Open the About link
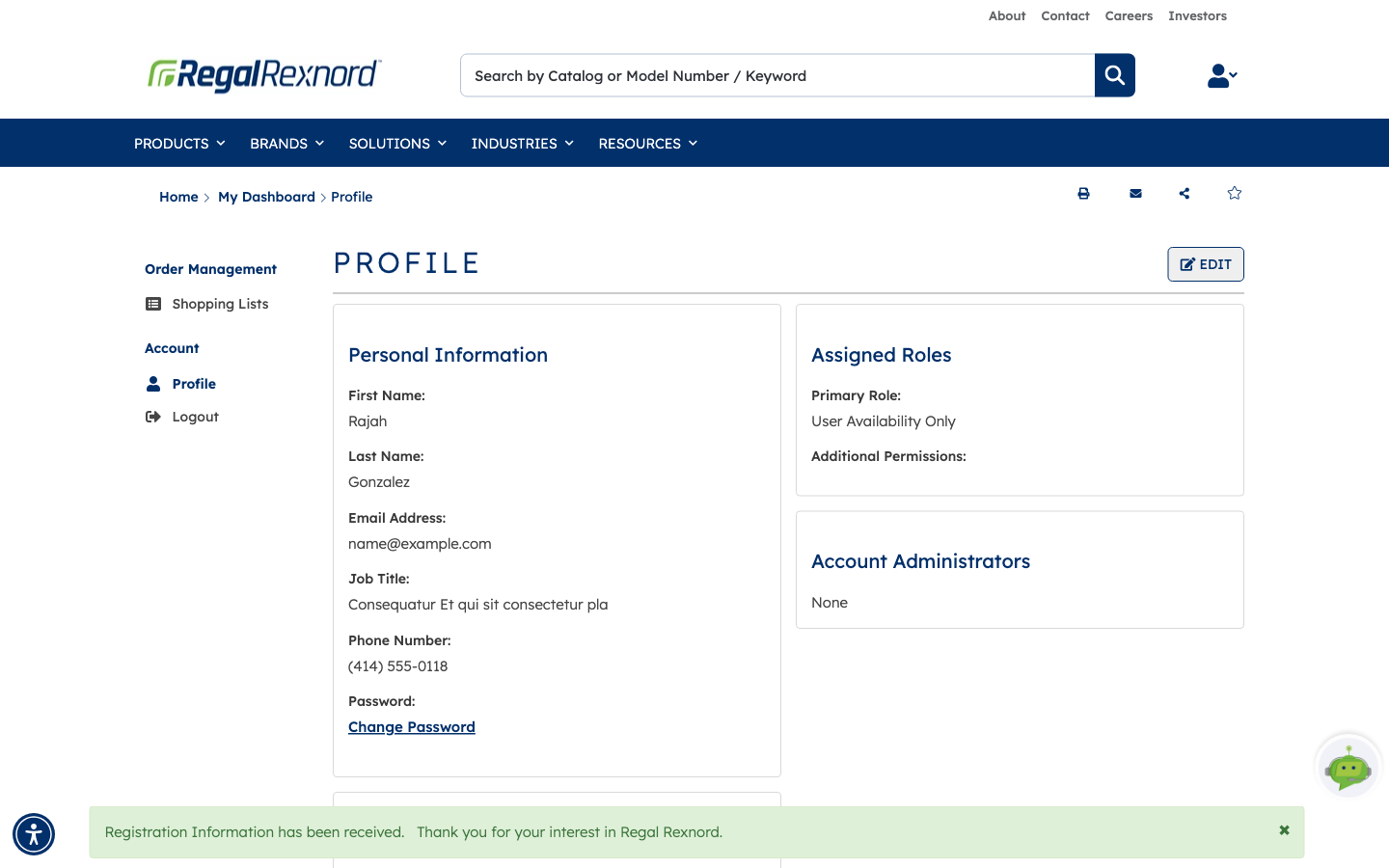 tap(1007, 16)
